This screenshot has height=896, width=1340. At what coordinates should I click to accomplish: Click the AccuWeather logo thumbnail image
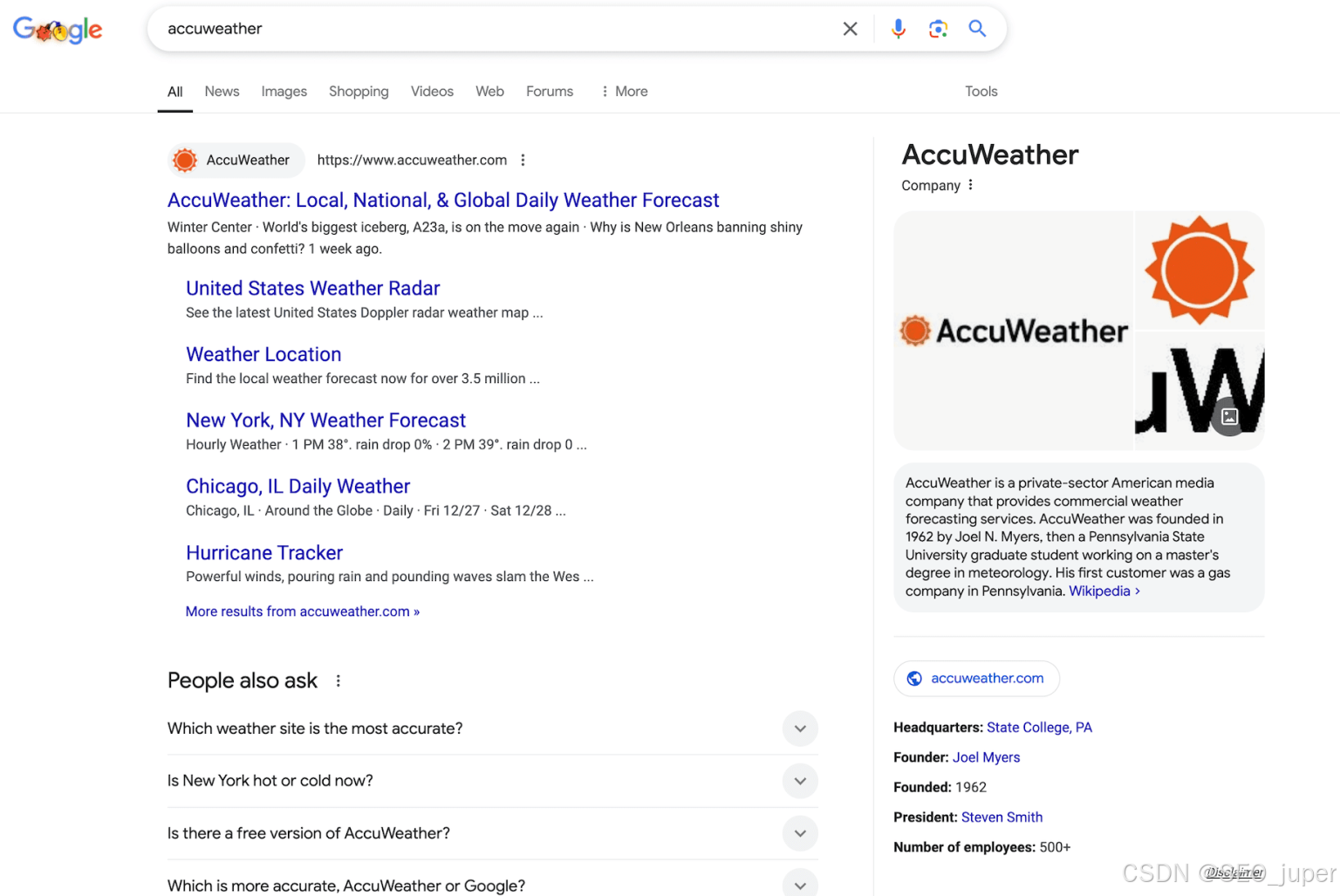pyautogui.click(x=1014, y=331)
